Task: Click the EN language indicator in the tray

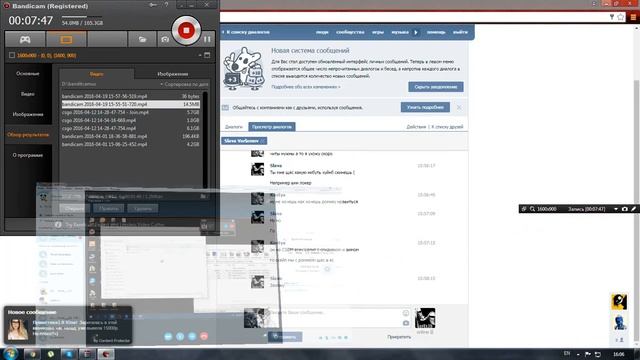Action: (567, 353)
